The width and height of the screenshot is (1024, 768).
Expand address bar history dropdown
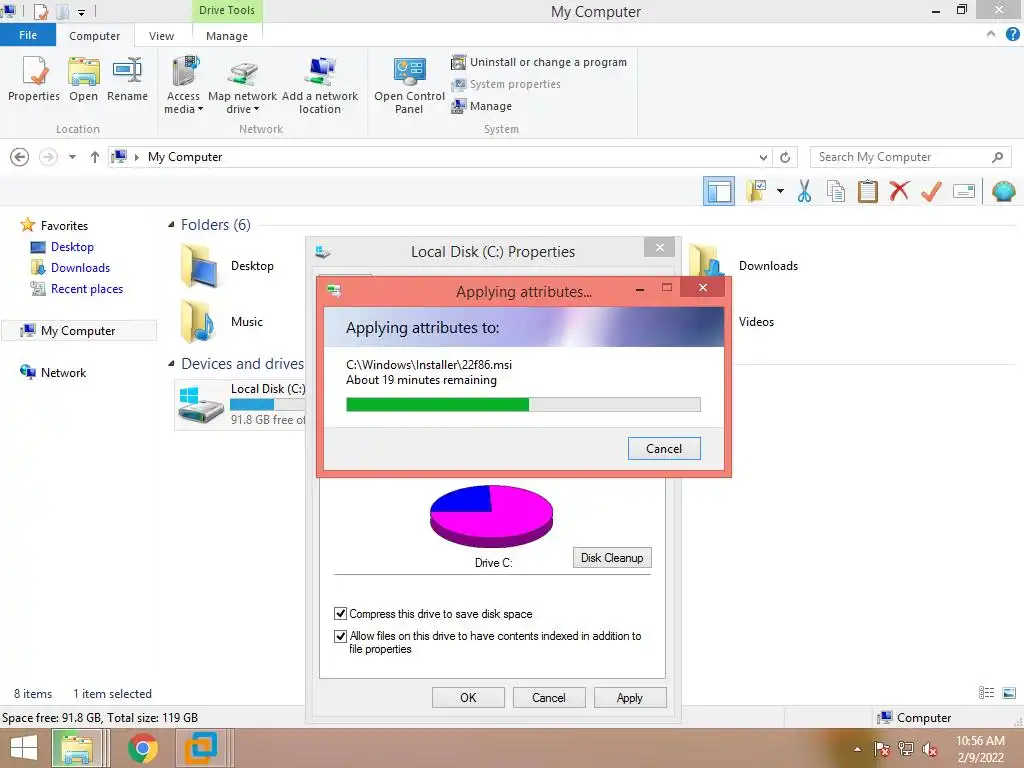pyautogui.click(x=763, y=157)
